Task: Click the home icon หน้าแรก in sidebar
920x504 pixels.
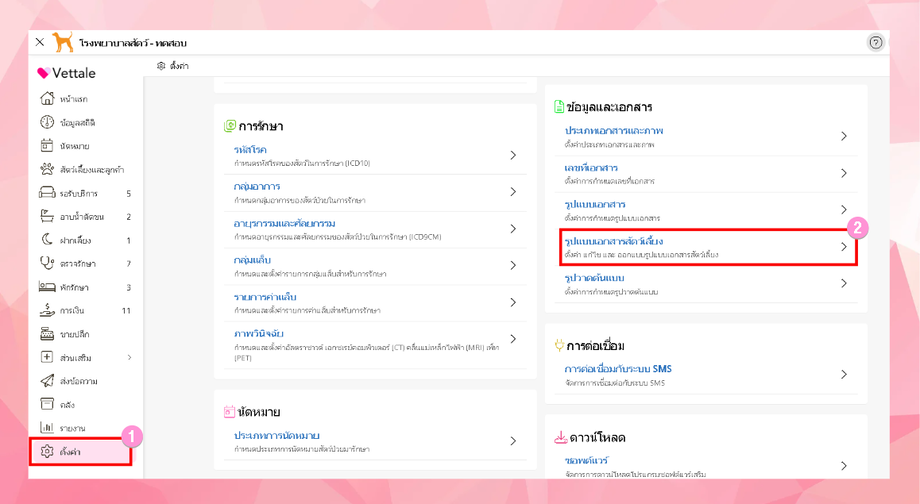Action: click(47, 99)
